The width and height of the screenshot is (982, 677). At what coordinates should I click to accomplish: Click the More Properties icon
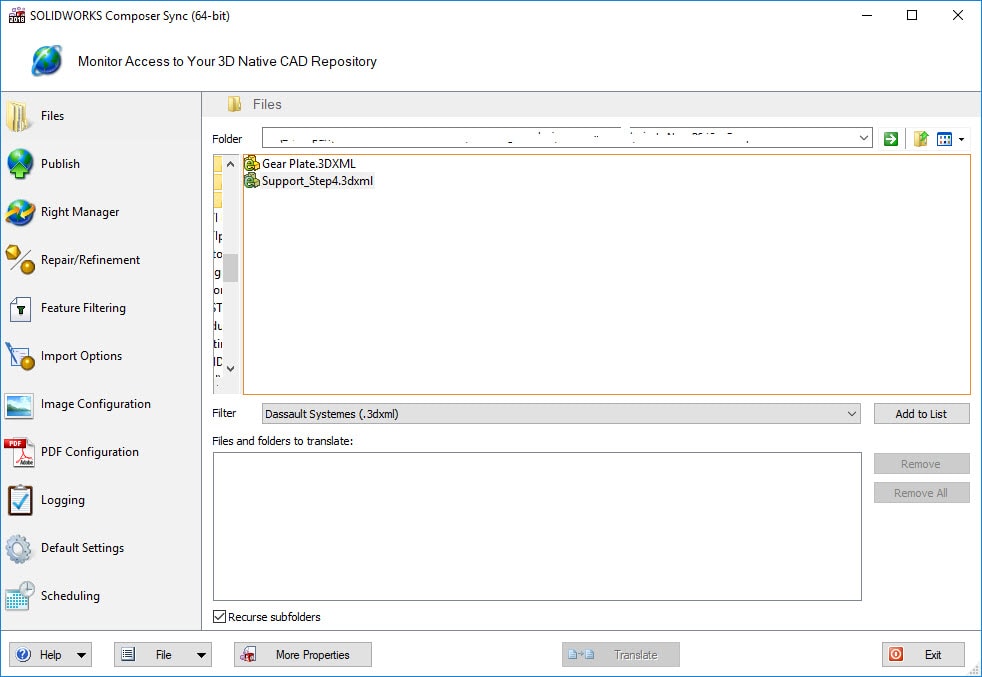[x=248, y=654]
